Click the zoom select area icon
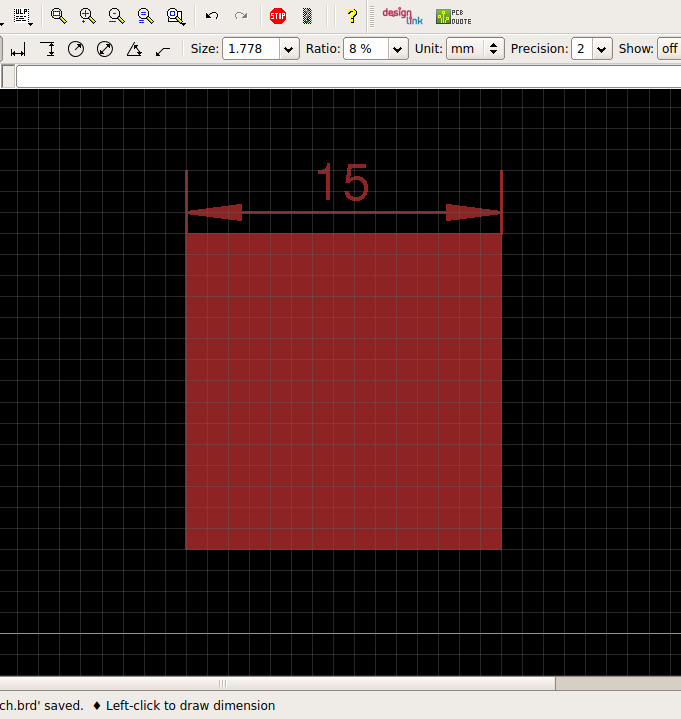 pos(176,16)
